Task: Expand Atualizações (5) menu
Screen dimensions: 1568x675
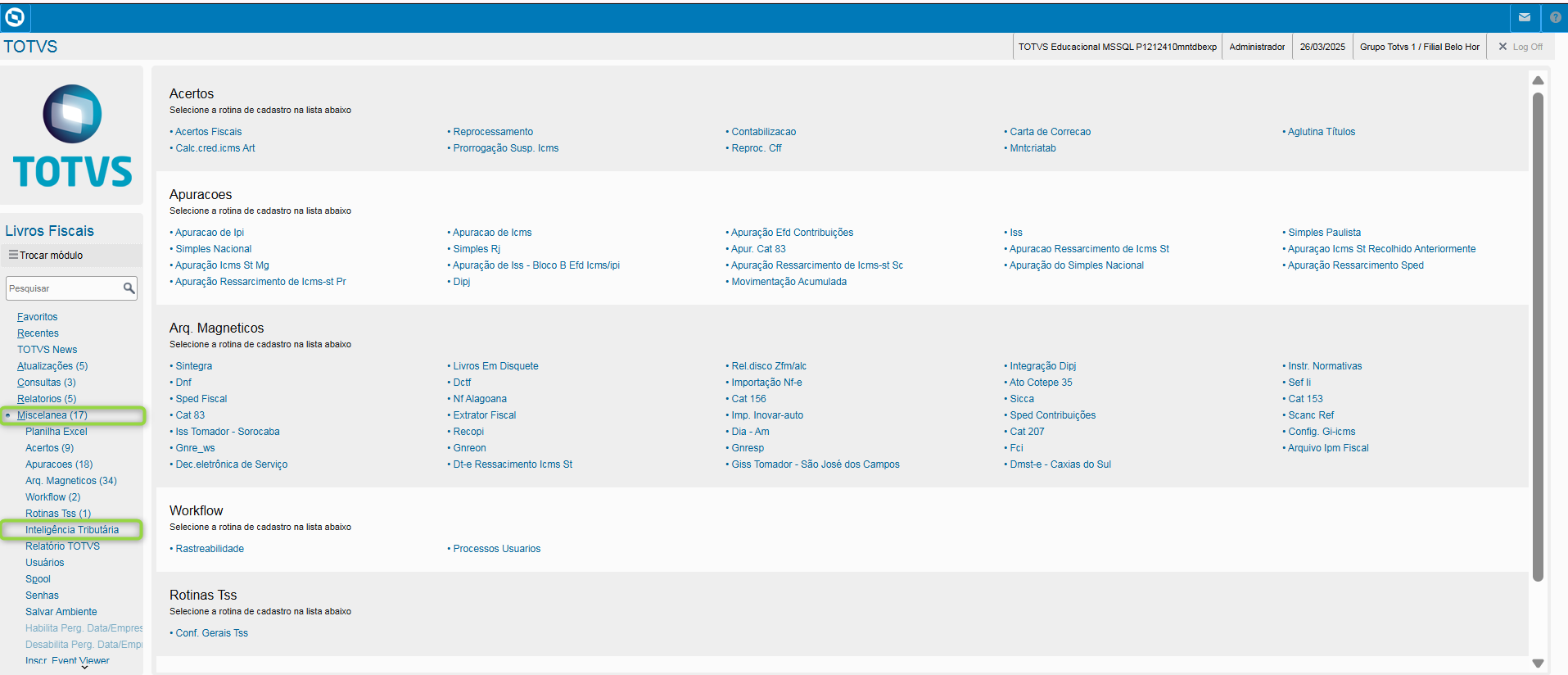Action: 52,366
